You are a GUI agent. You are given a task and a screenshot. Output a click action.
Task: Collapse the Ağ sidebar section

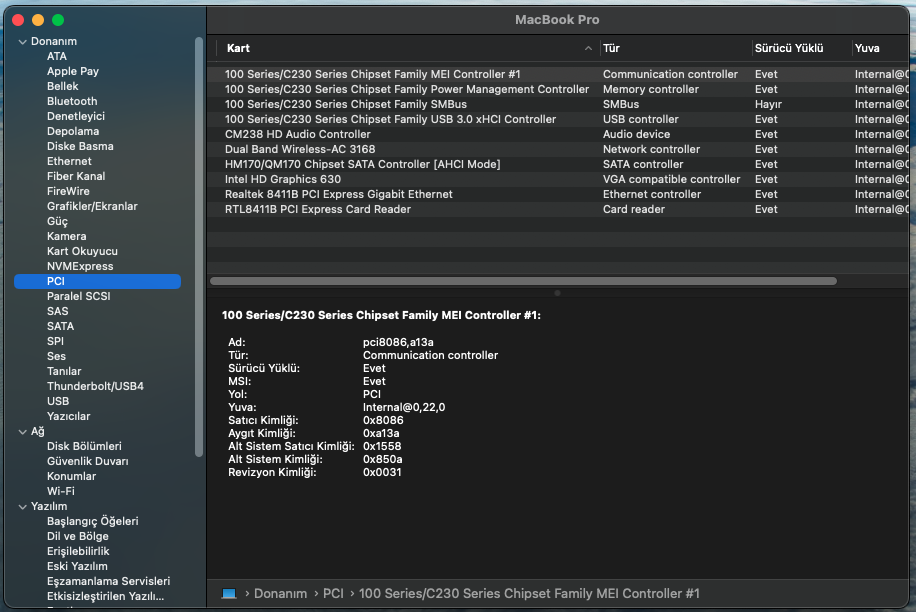22,432
